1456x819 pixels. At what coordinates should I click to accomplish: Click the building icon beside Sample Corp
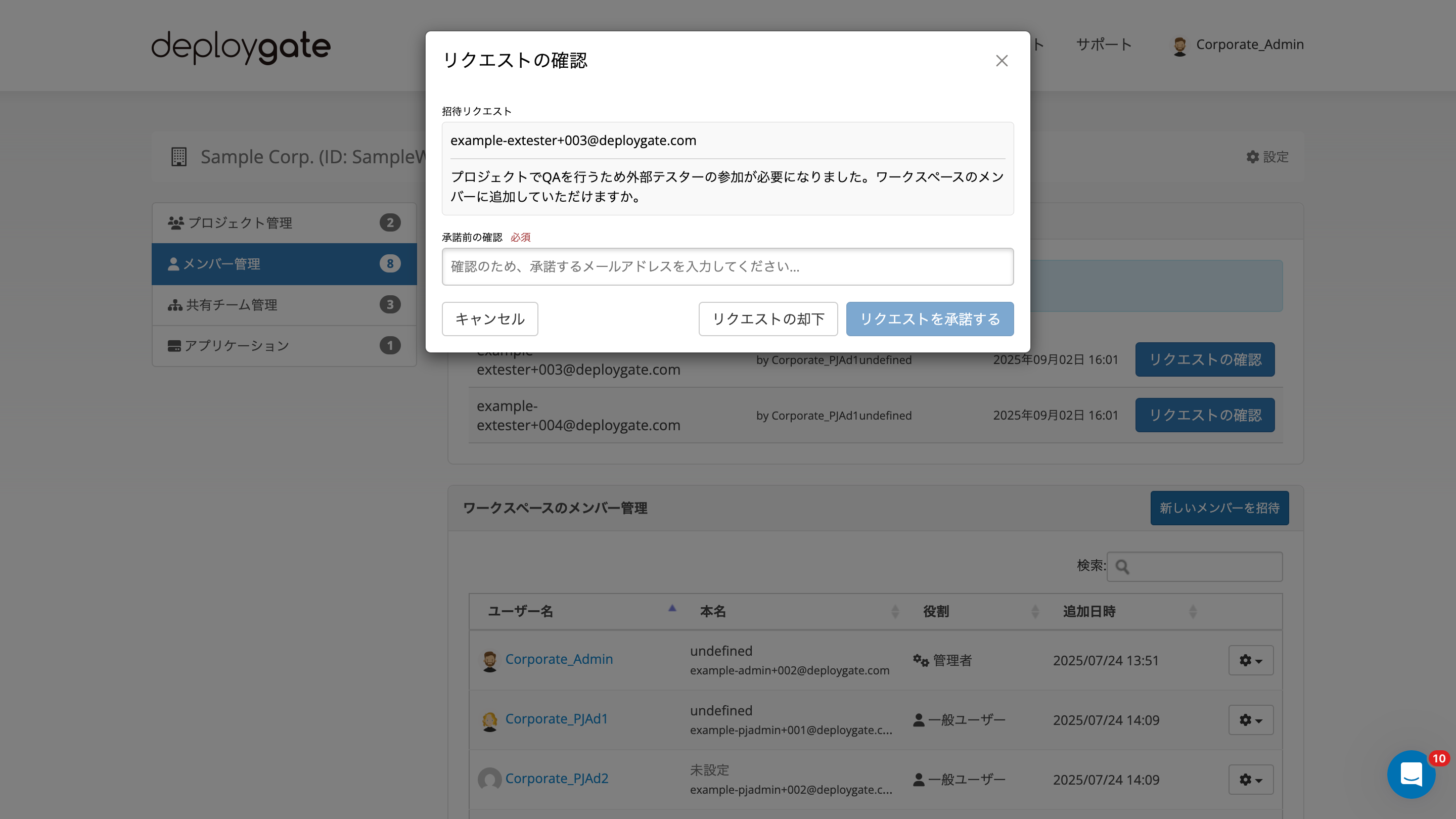[x=179, y=157]
